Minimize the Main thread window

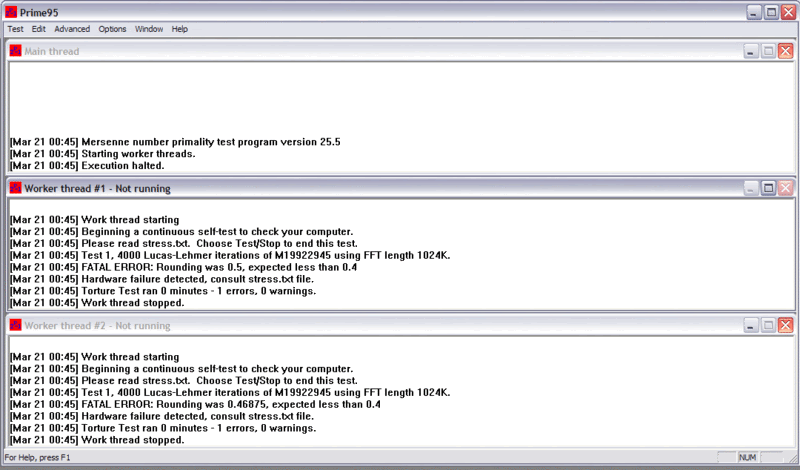750,51
